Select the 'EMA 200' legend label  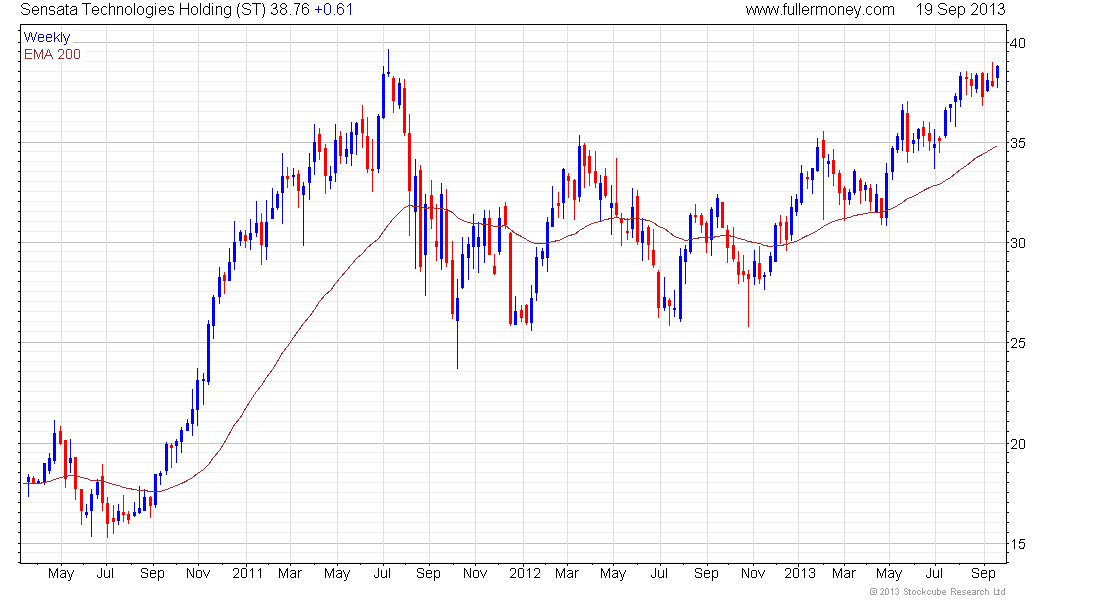tap(52, 54)
